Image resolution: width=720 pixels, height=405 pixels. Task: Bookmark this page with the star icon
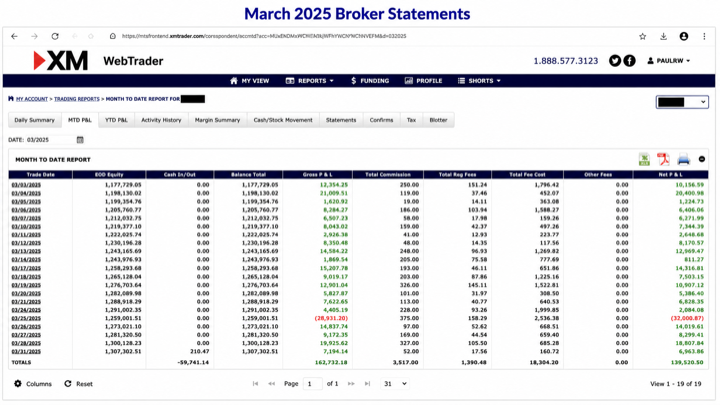(x=642, y=36)
